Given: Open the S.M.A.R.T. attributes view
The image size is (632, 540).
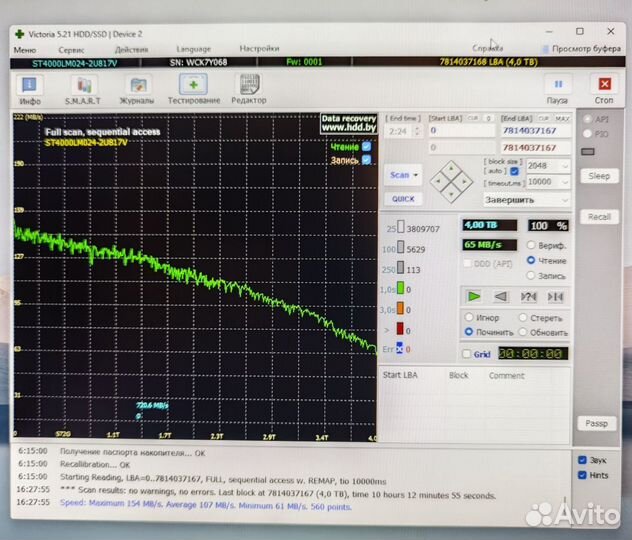Looking at the screenshot, I should (82, 89).
